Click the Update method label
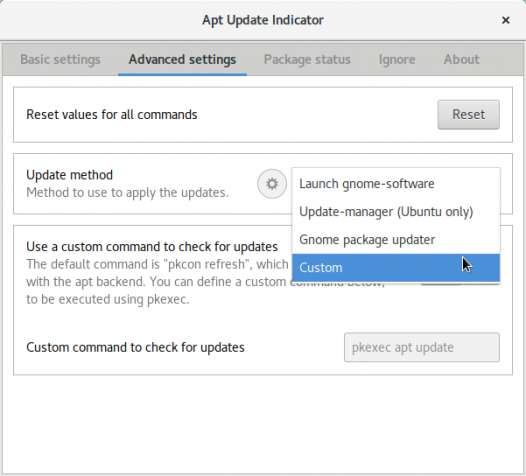526x476 pixels. (x=69, y=175)
